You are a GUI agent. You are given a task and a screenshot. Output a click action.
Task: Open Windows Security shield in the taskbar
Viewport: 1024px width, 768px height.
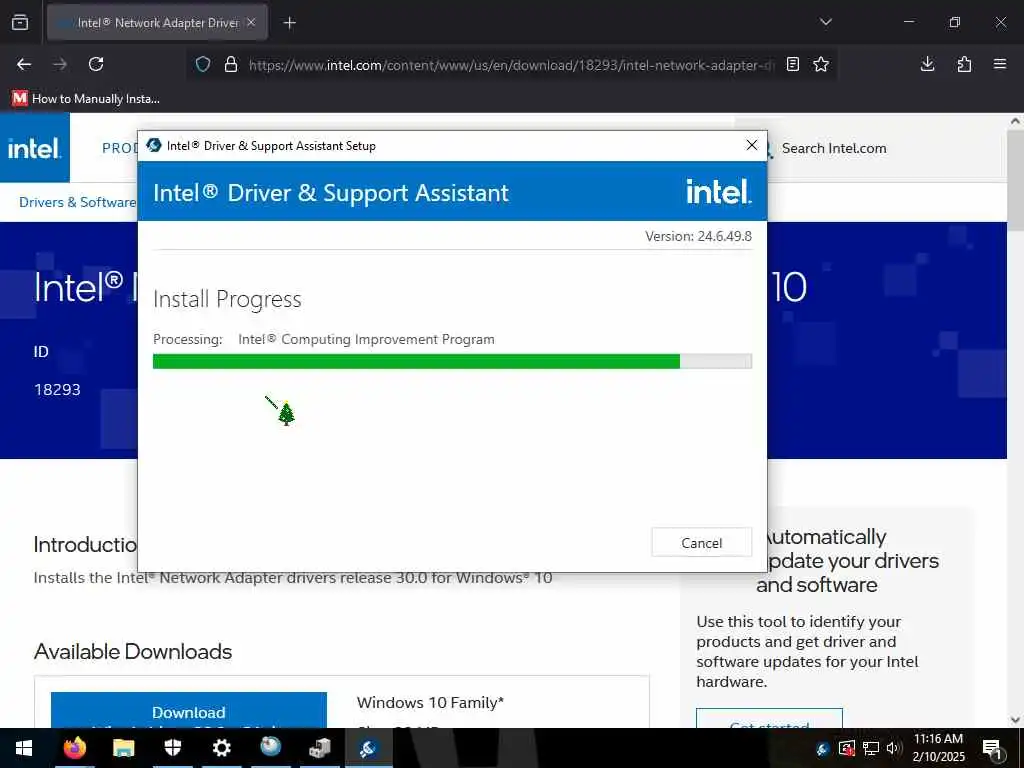tap(172, 748)
